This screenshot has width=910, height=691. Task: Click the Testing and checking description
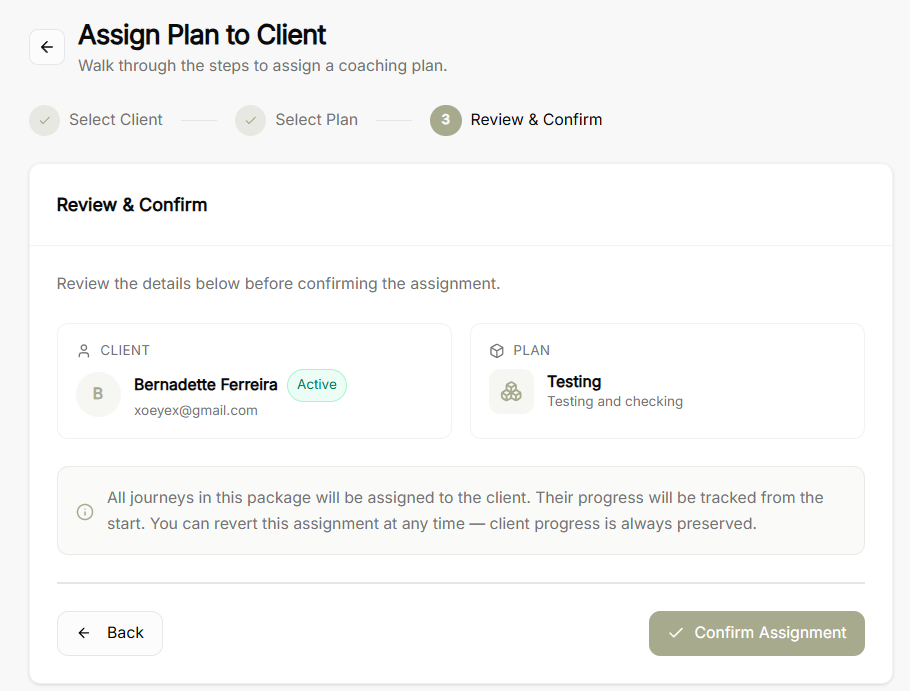tap(615, 401)
